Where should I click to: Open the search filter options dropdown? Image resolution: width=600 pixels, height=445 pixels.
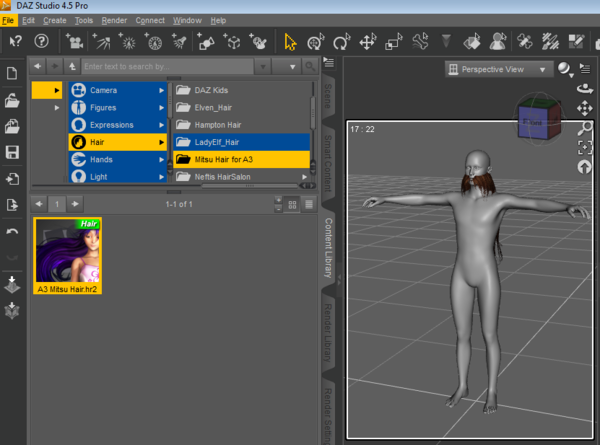point(287,67)
